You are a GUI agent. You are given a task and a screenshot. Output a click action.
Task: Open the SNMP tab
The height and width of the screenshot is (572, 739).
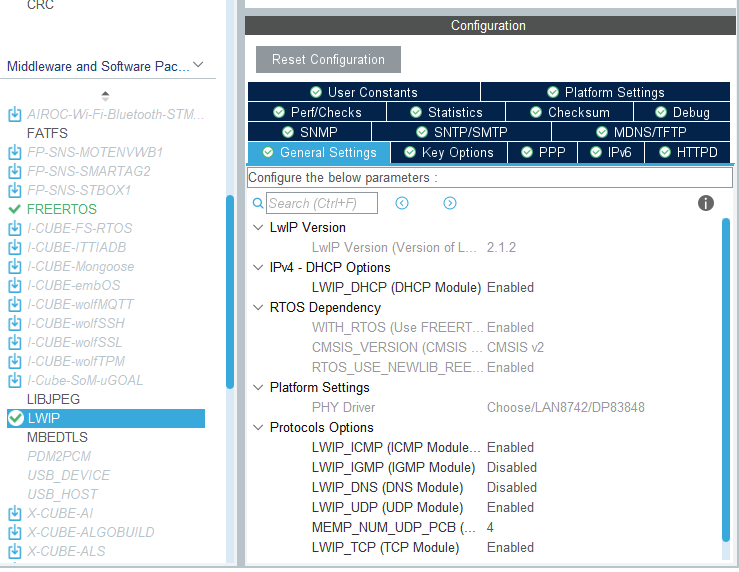point(310,132)
